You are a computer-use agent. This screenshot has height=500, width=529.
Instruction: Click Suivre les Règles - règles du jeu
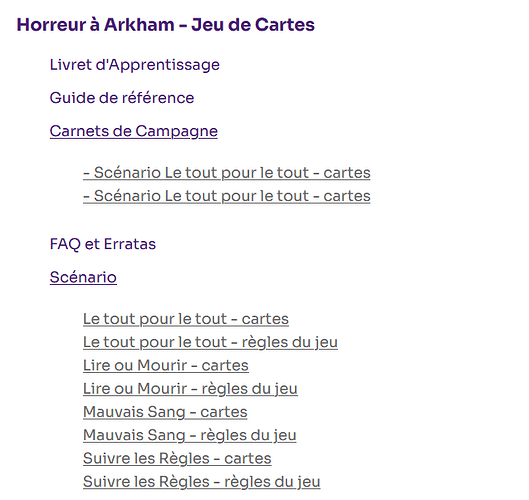click(x=201, y=482)
